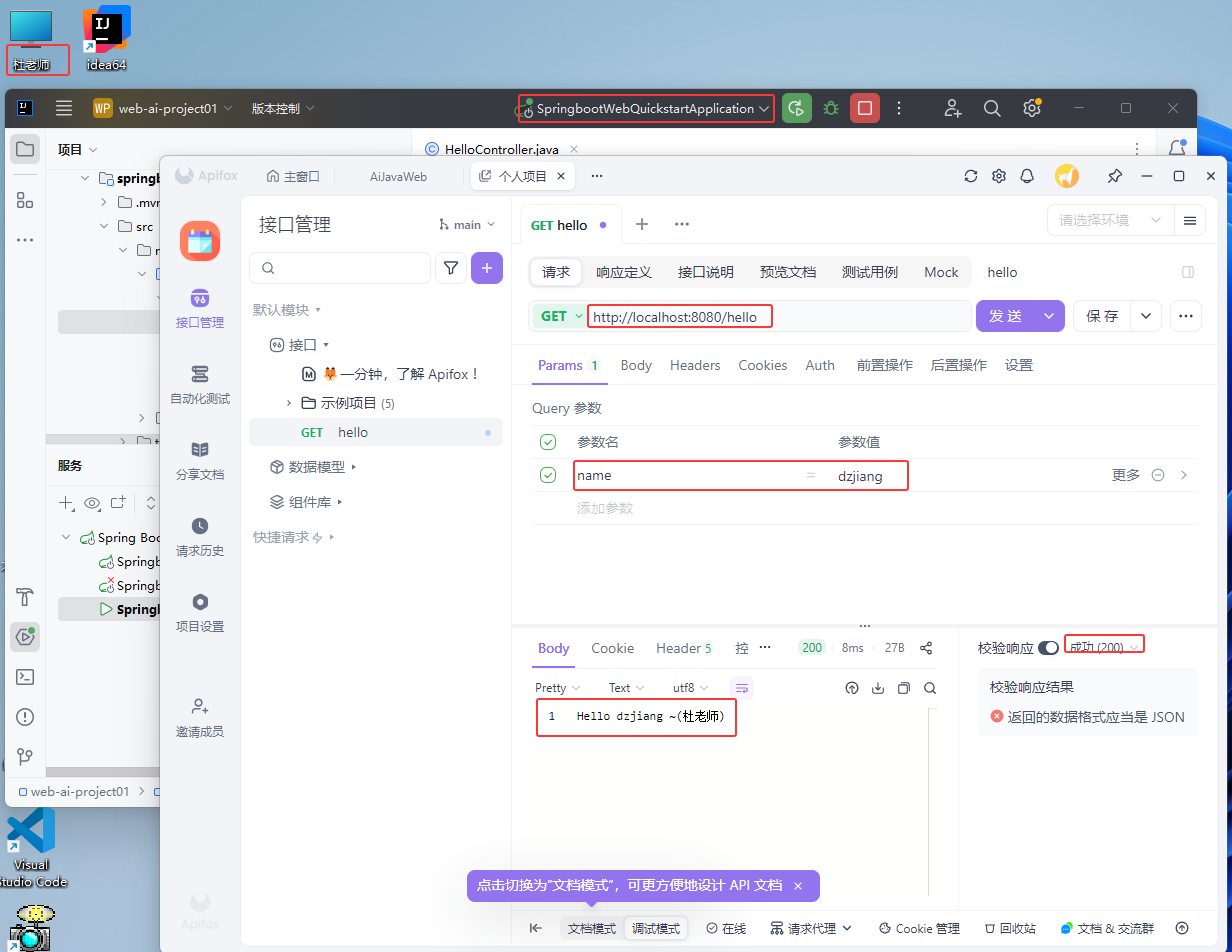1232x952 pixels.
Task: Click the 保存 save button
Action: 1102,316
